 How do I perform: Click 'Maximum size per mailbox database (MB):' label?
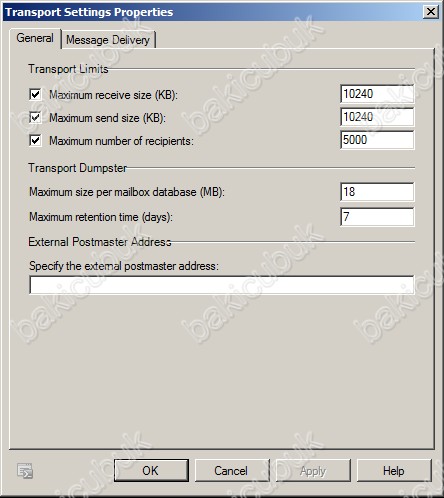127,192
